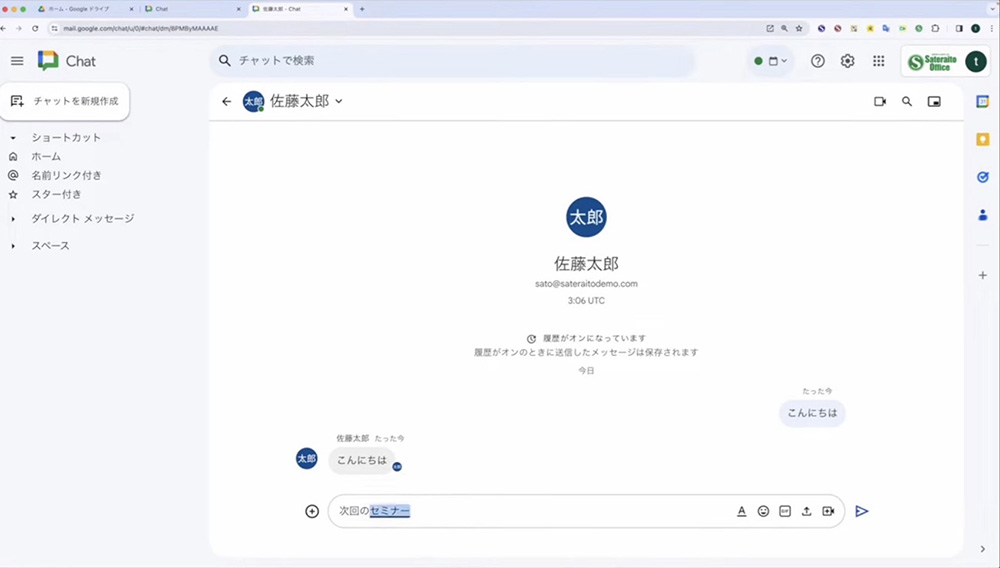Click the browser address bar URL

coord(141,29)
